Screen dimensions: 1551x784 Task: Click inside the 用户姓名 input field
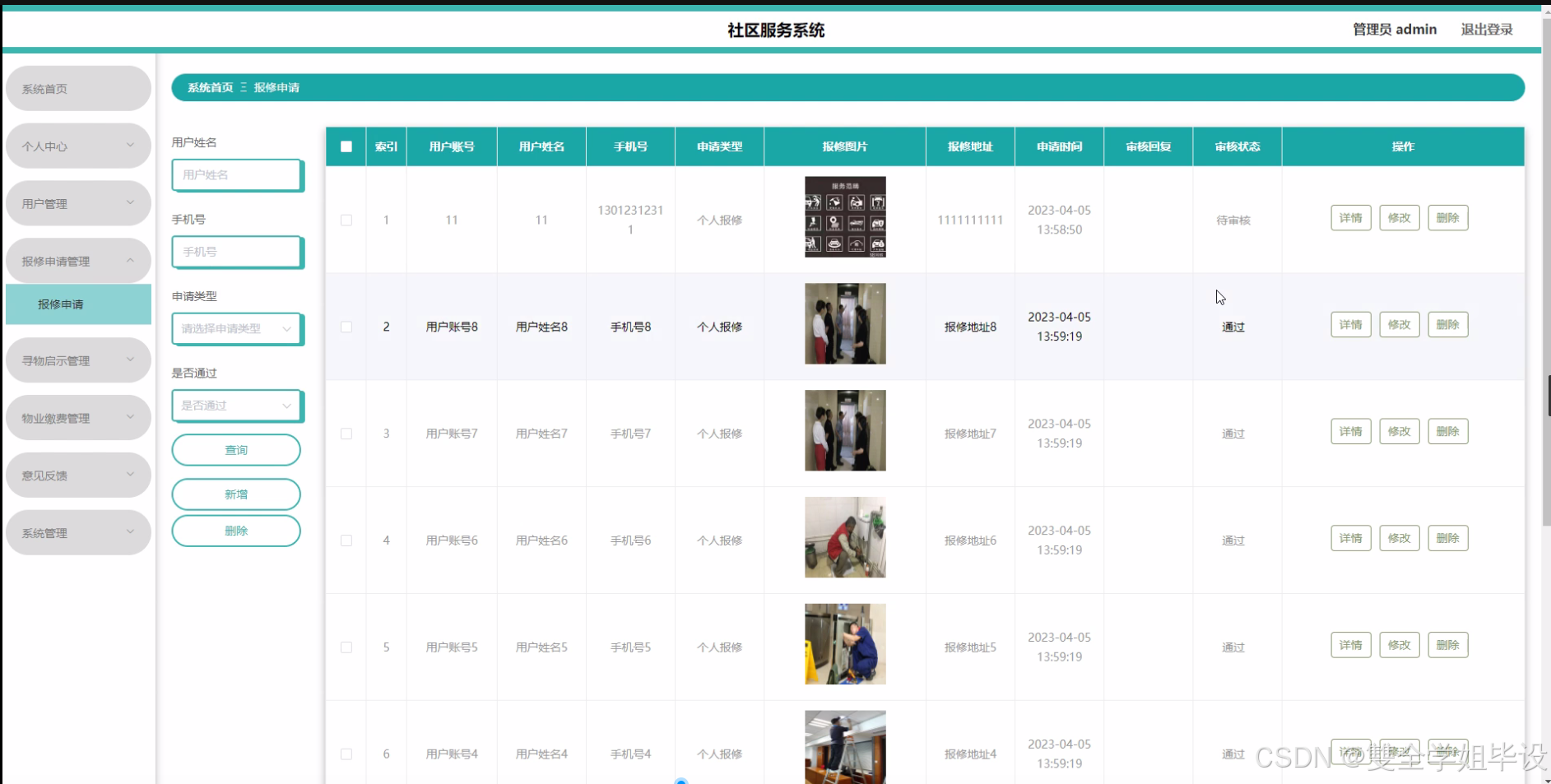(236, 174)
